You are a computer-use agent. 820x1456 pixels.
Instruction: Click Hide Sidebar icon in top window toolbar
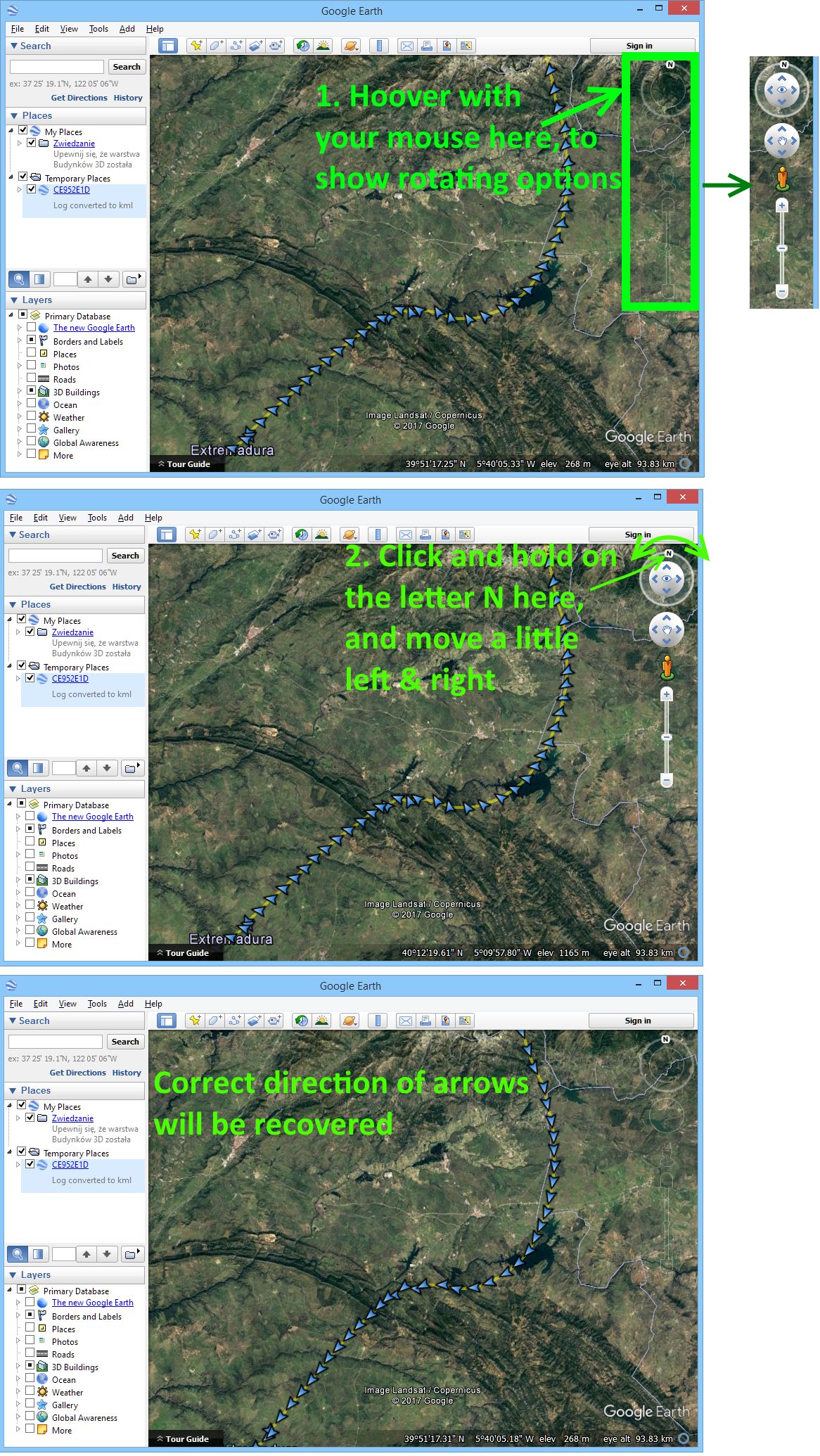(x=168, y=46)
